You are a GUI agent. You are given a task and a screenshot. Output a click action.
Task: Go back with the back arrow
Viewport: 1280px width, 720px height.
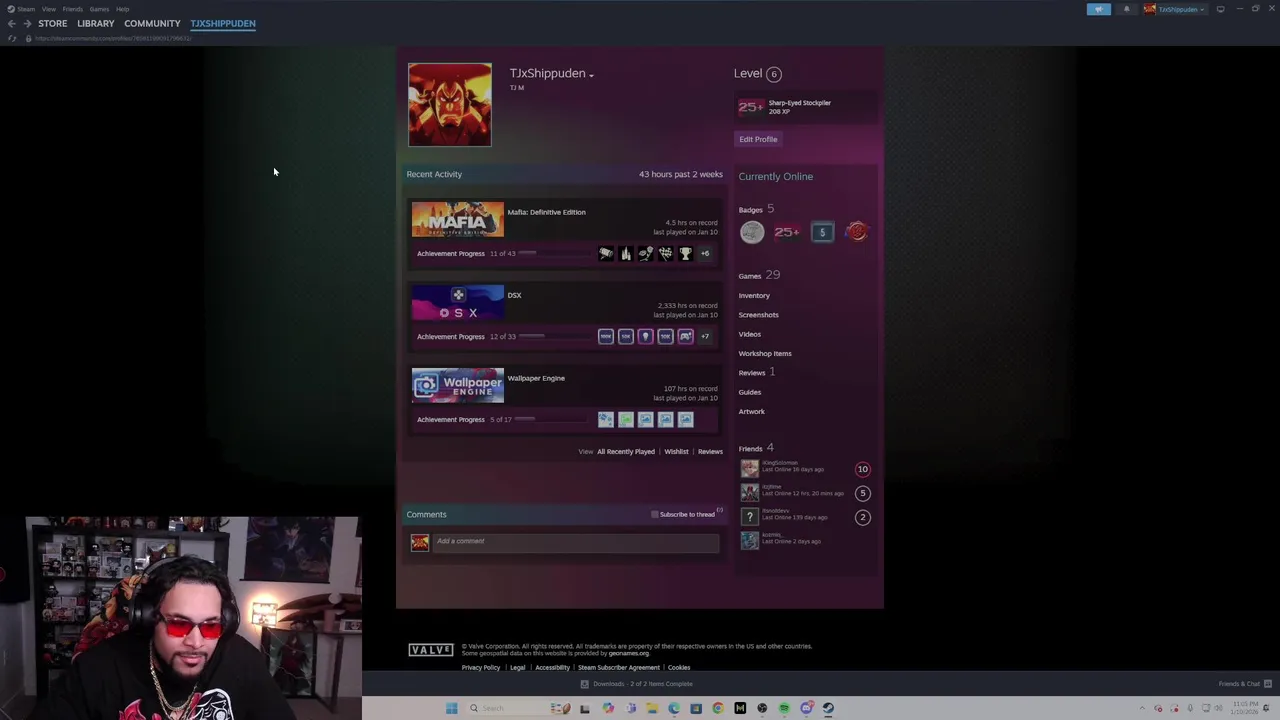[11, 23]
